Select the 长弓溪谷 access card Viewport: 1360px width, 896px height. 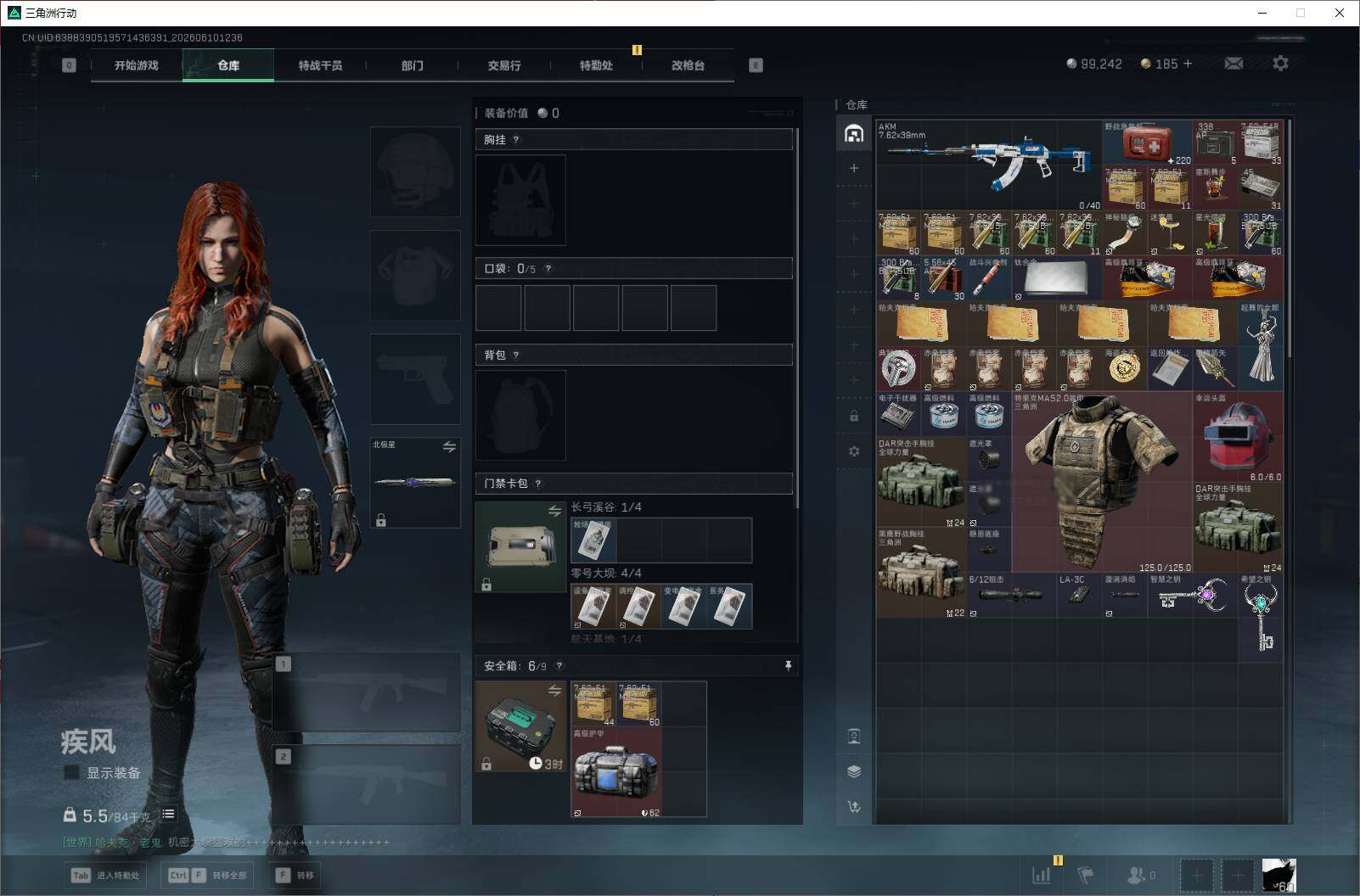(x=593, y=540)
